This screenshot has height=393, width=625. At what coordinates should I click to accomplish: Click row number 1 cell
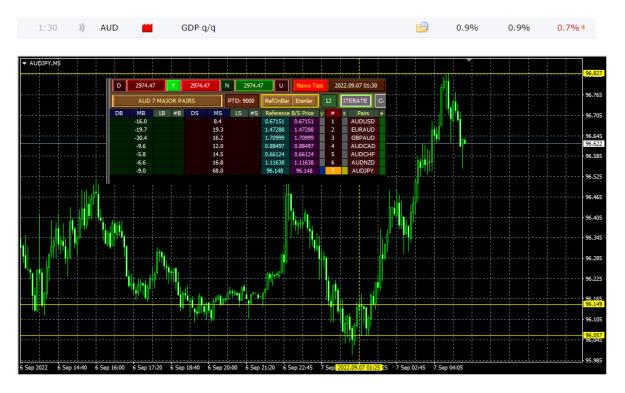tap(333, 122)
